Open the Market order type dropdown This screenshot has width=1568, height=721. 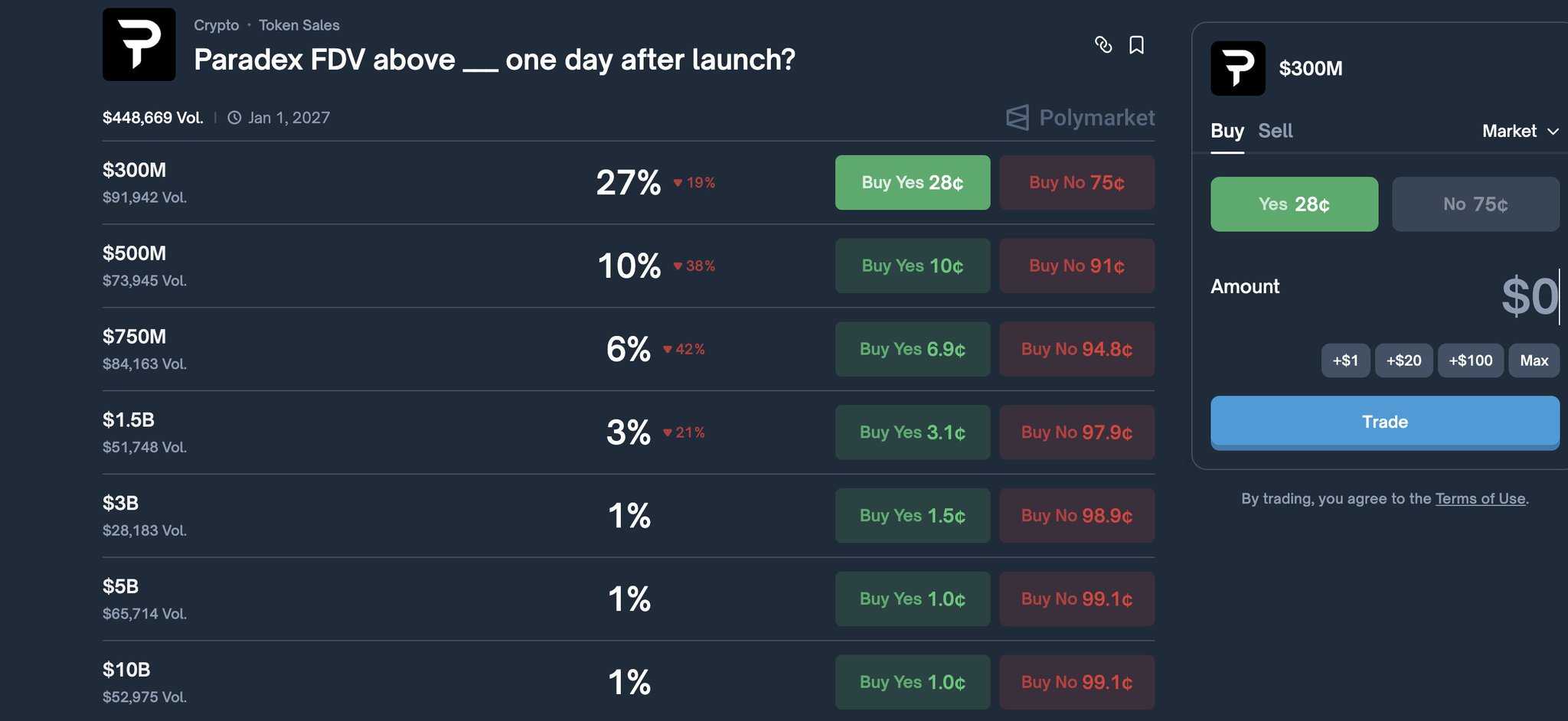1520,131
